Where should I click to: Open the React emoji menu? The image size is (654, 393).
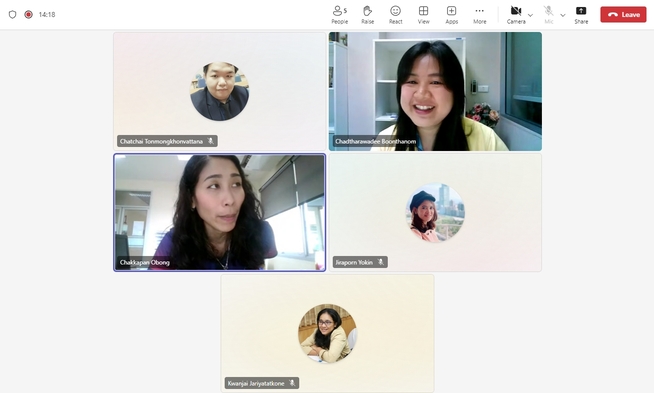pos(395,15)
